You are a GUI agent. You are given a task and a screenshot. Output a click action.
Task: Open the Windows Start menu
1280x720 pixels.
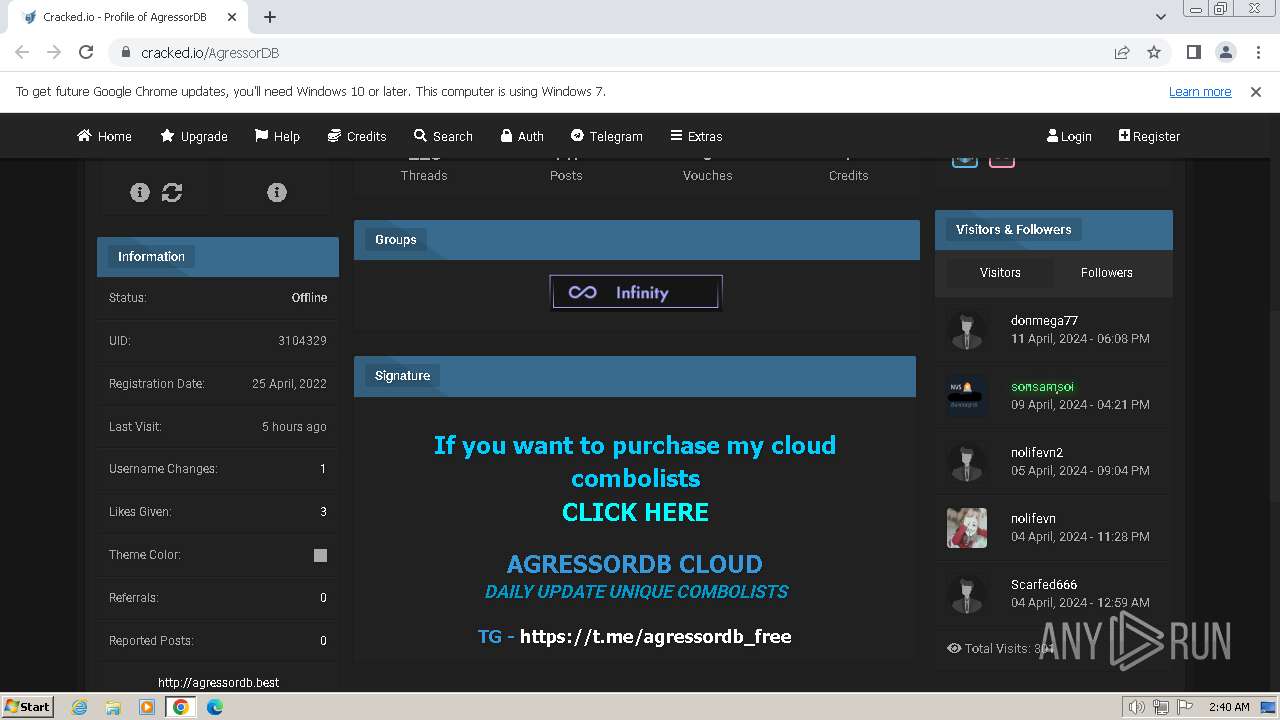click(28, 706)
